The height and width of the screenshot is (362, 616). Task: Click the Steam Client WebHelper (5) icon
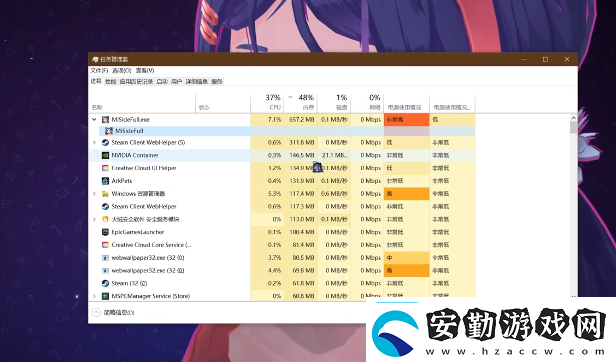pos(105,142)
